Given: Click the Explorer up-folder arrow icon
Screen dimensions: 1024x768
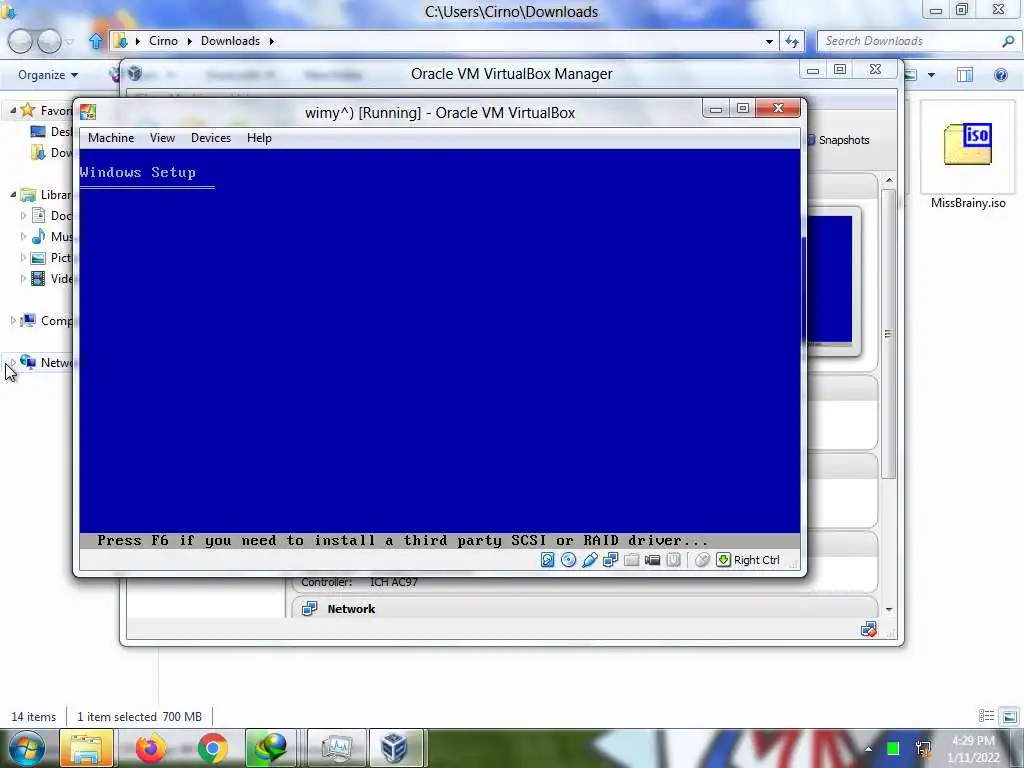Looking at the screenshot, I should (x=96, y=41).
